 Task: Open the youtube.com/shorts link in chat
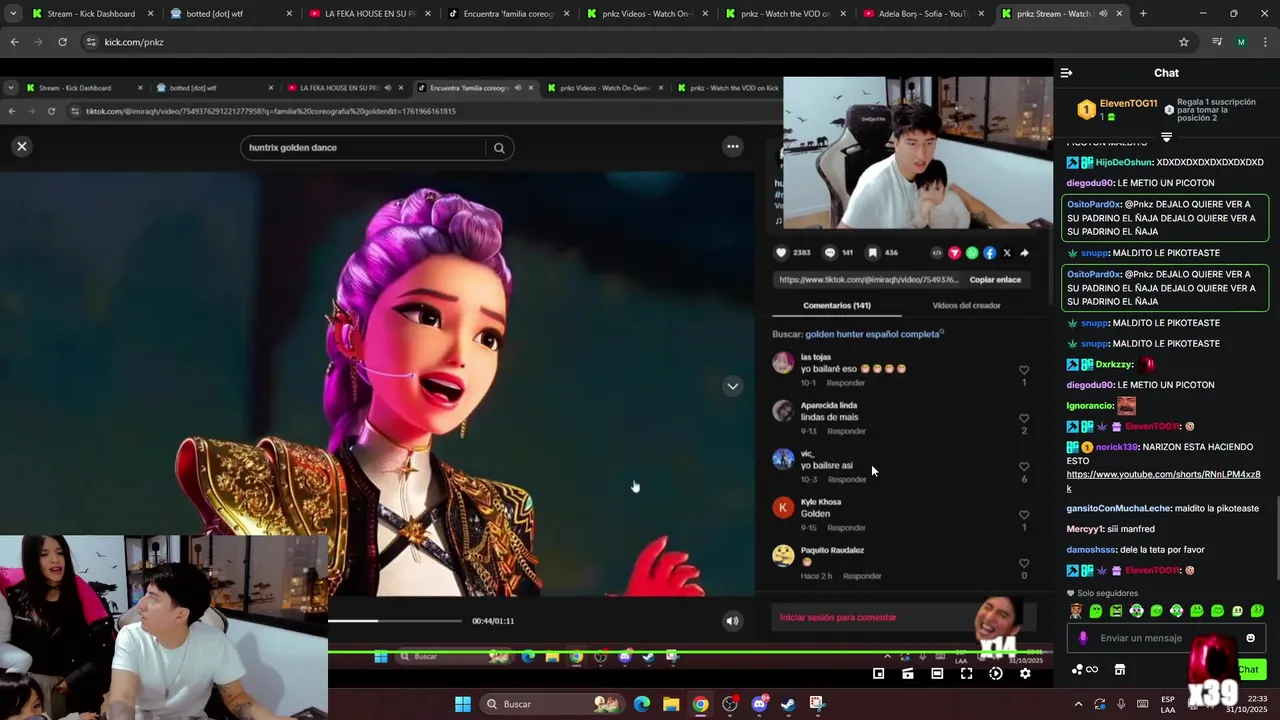tap(1163, 481)
